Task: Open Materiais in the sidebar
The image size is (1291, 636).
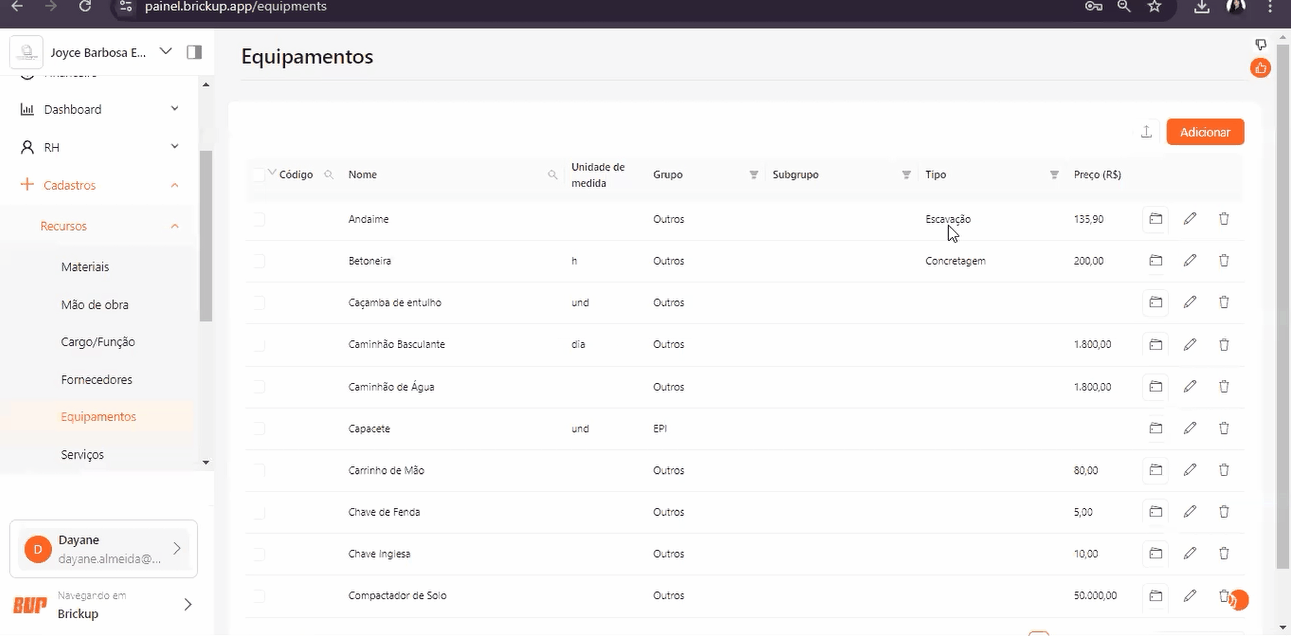Action: 85,267
